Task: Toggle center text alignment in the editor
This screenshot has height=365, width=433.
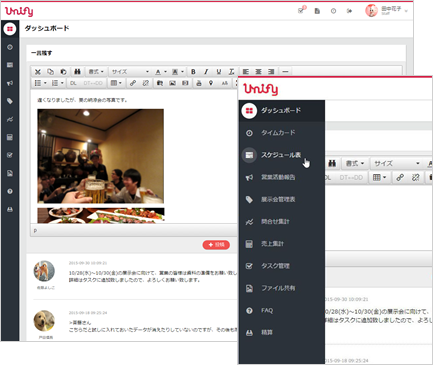Action: point(258,72)
